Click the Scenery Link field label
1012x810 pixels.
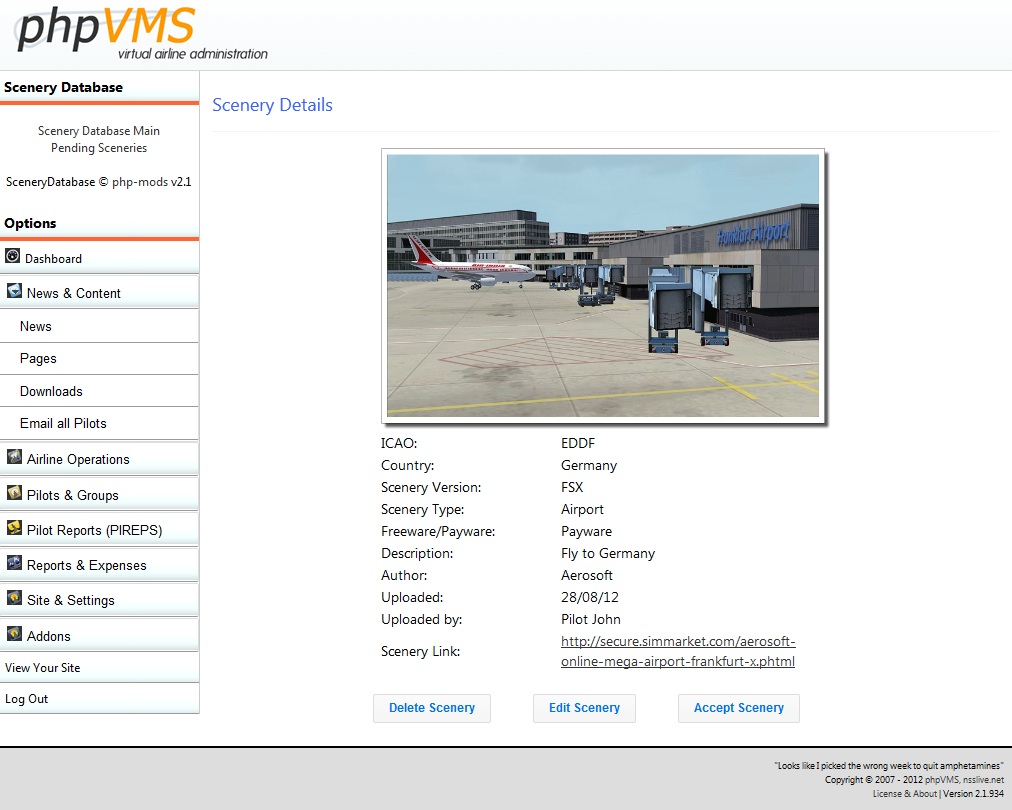click(420, 651)
